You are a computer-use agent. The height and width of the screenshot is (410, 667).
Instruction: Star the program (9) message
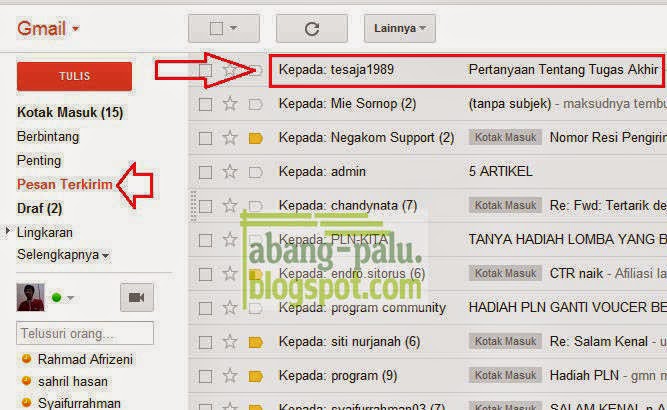point(230,376)
